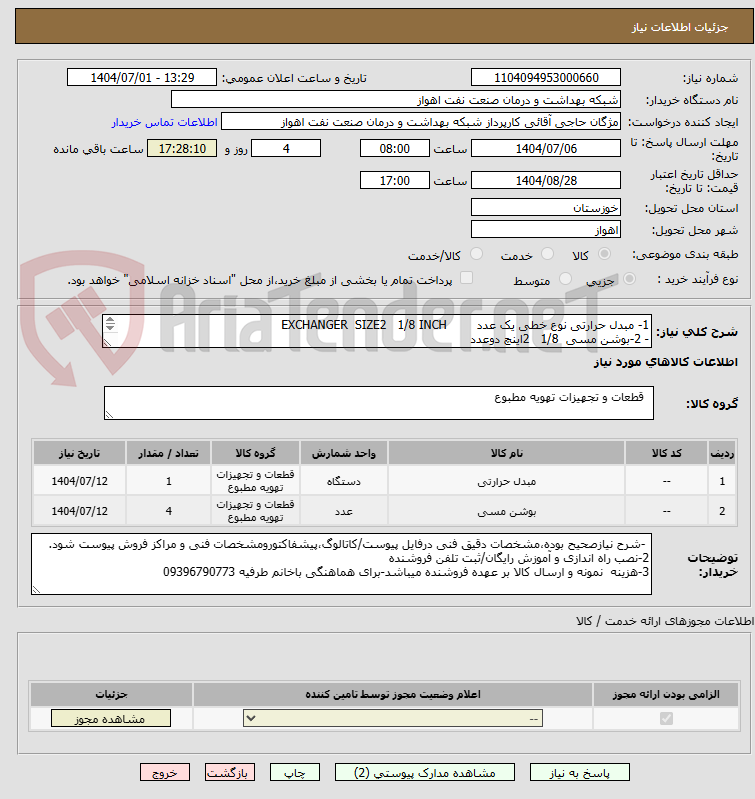The height and width of the screenshot is (799, 755).
Task: Select the کالا/خدمت radio button
Action: coord(476,254)
